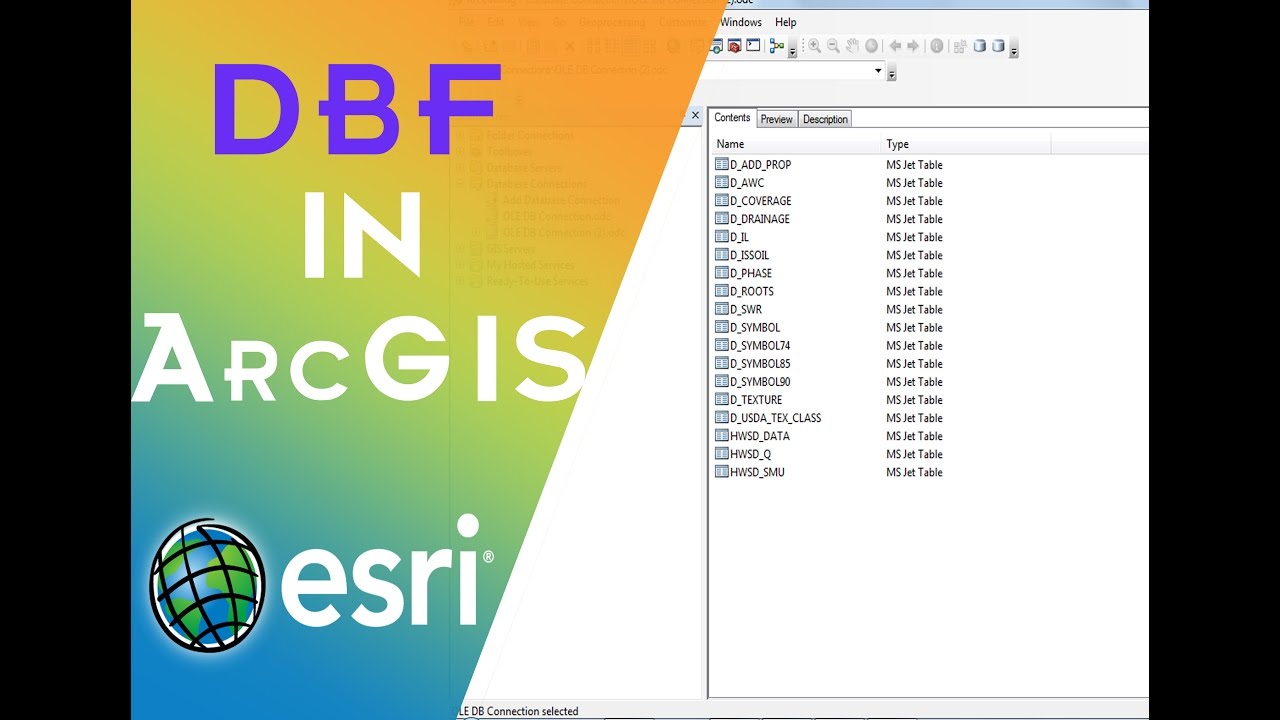This screenshot has height=720, width=1280.
Task: Select the HWSD_Q table name
Action: [x=751, y=454]
